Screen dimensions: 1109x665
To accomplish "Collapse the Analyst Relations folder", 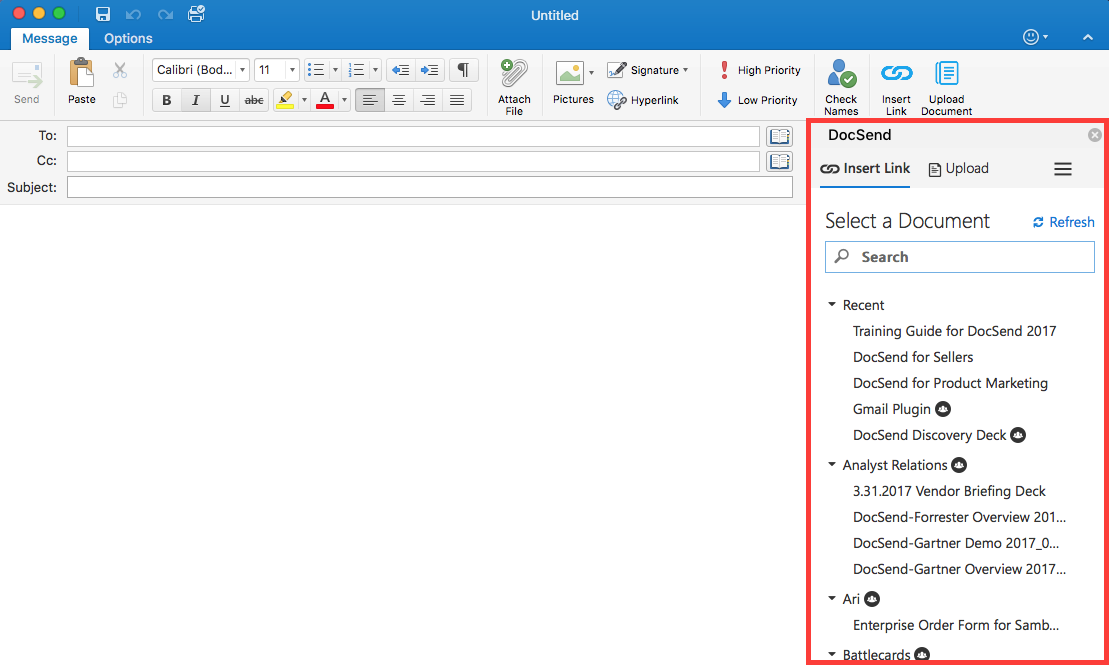I will pos(832,465).
